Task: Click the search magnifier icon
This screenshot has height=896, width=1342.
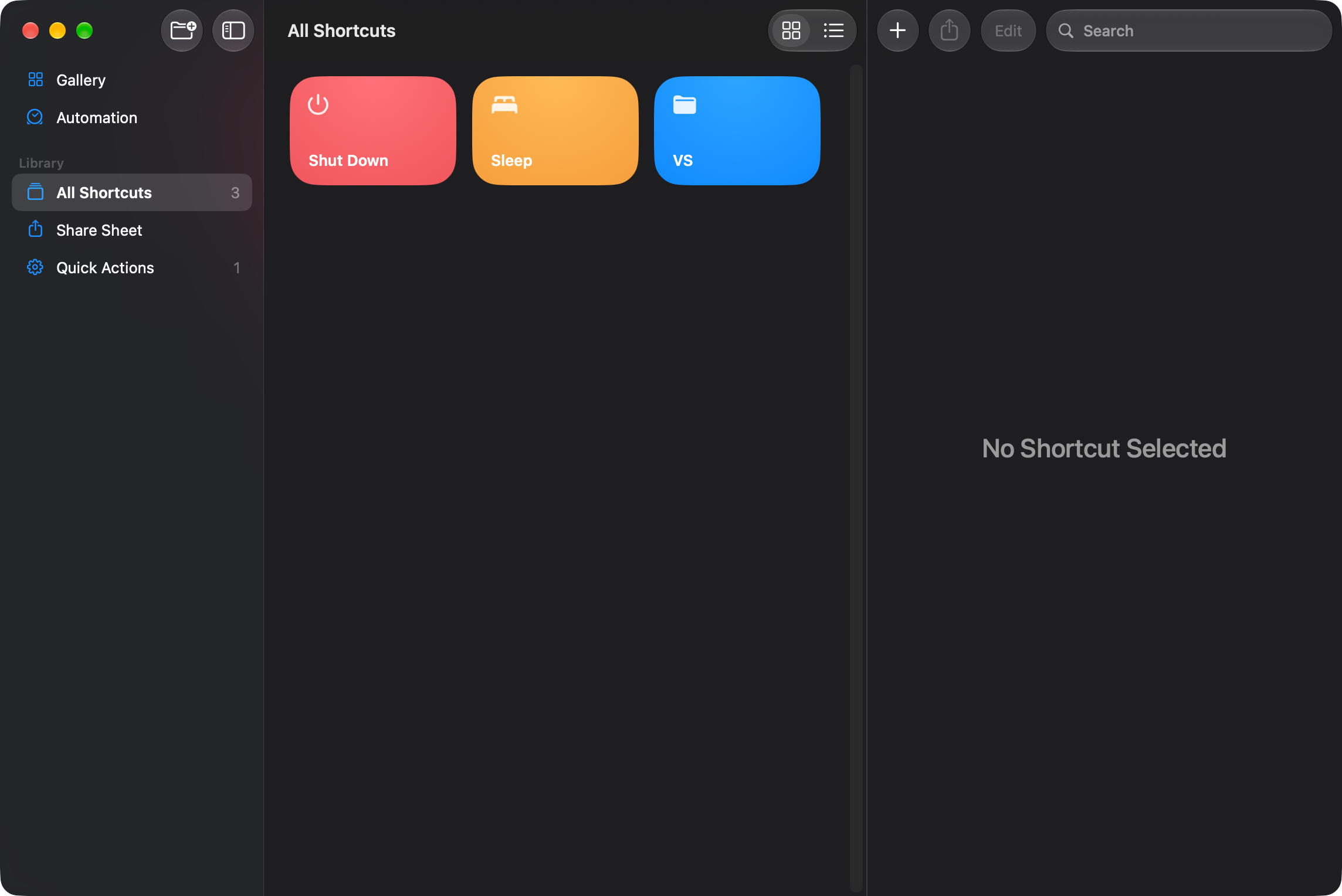Action: (x=1066, y=30)
